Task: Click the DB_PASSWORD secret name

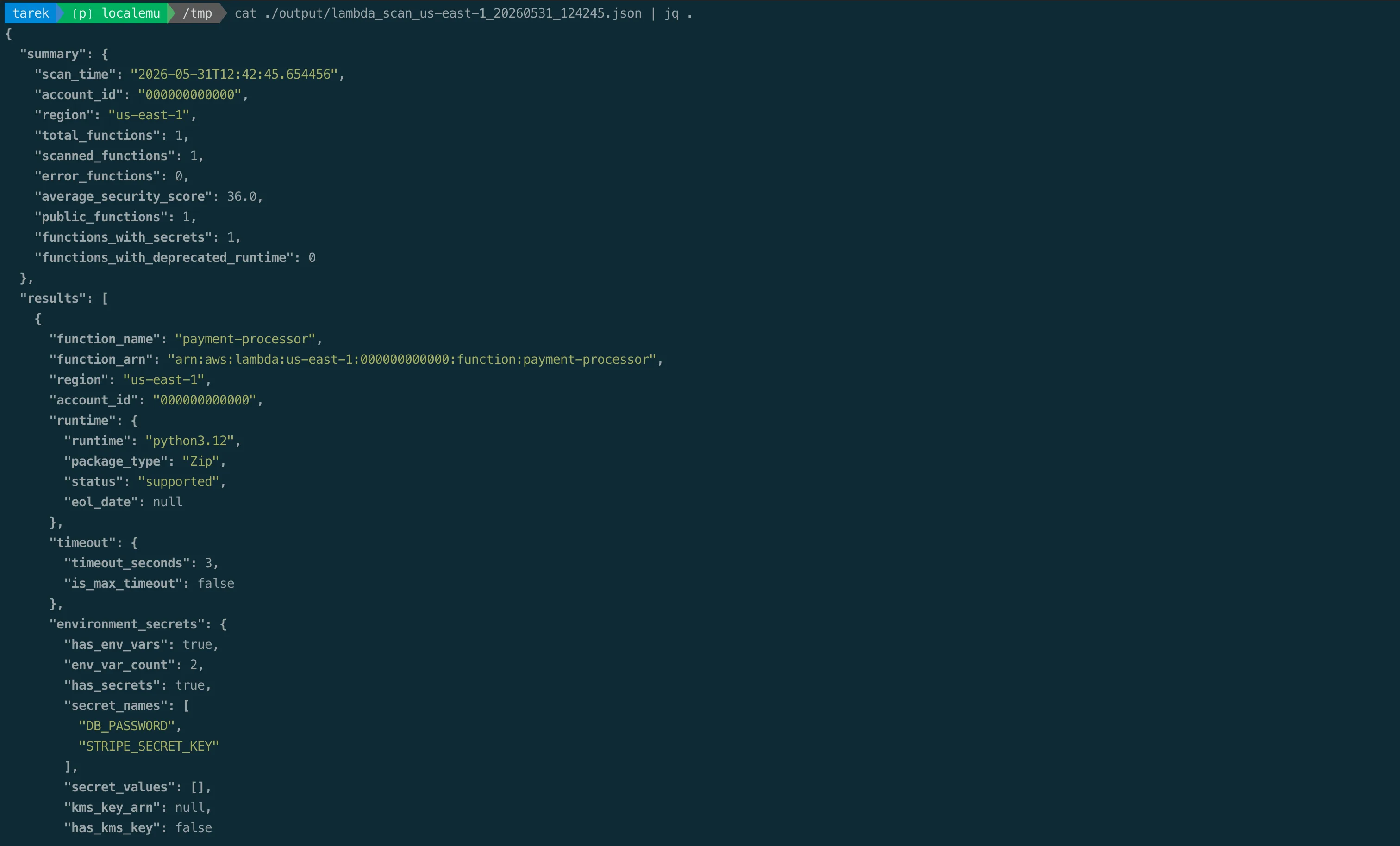Action: [127, 726]
